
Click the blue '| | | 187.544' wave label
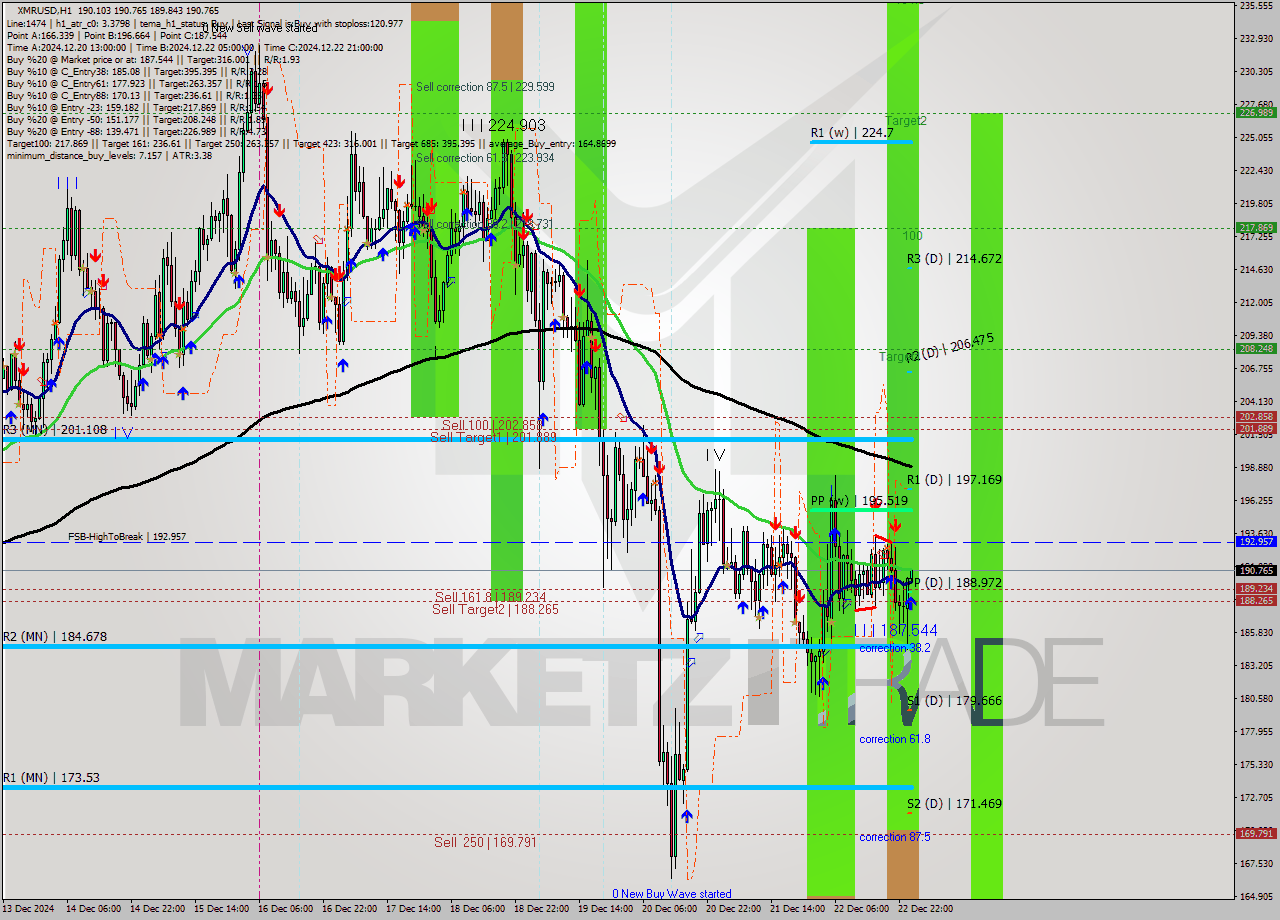tap(896, 630)
